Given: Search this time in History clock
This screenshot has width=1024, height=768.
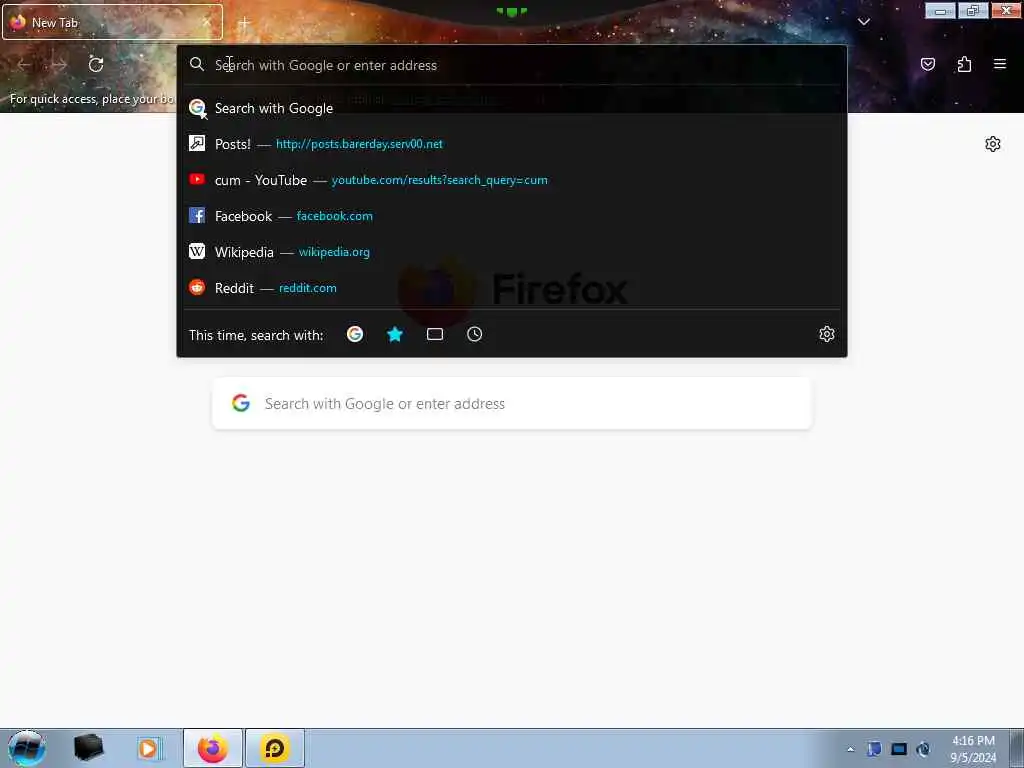Looking at the screenshot, I should (x=475, y=334).
